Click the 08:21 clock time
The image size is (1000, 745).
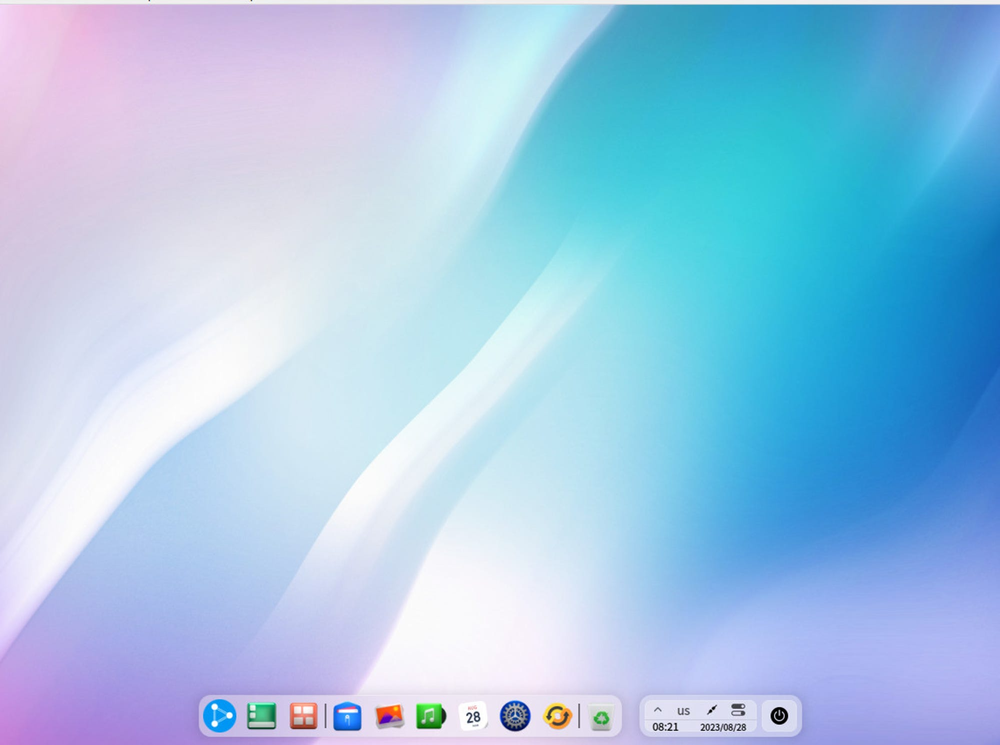(x=666, y=727)
